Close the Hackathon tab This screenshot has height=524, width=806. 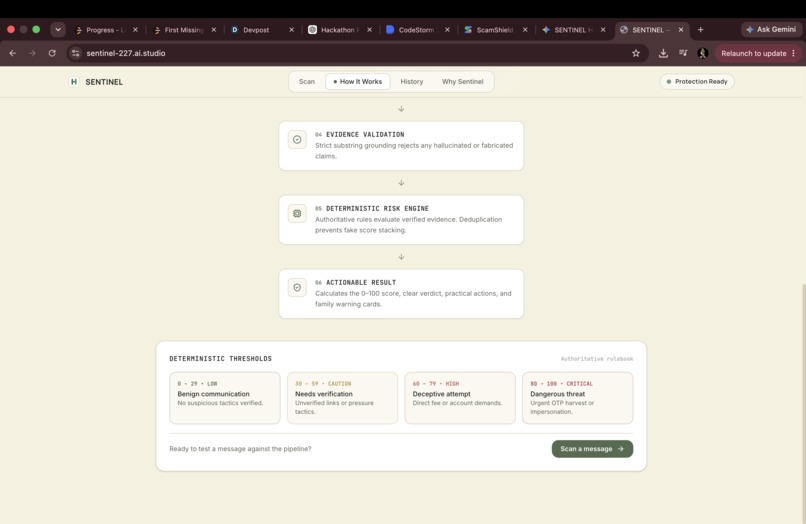pos(369,30)
